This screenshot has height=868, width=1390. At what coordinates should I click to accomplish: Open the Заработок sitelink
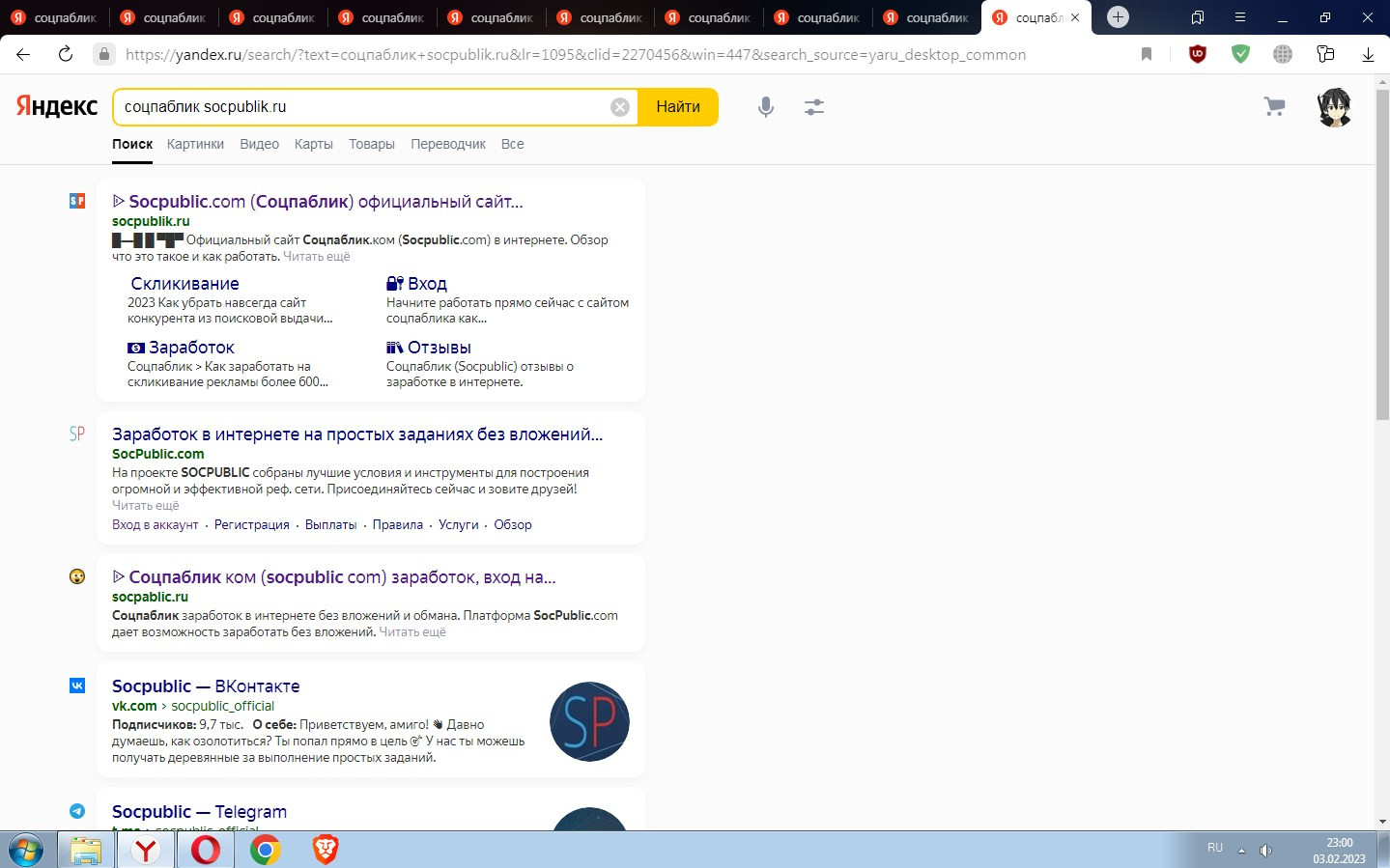(x=182, y=348)
